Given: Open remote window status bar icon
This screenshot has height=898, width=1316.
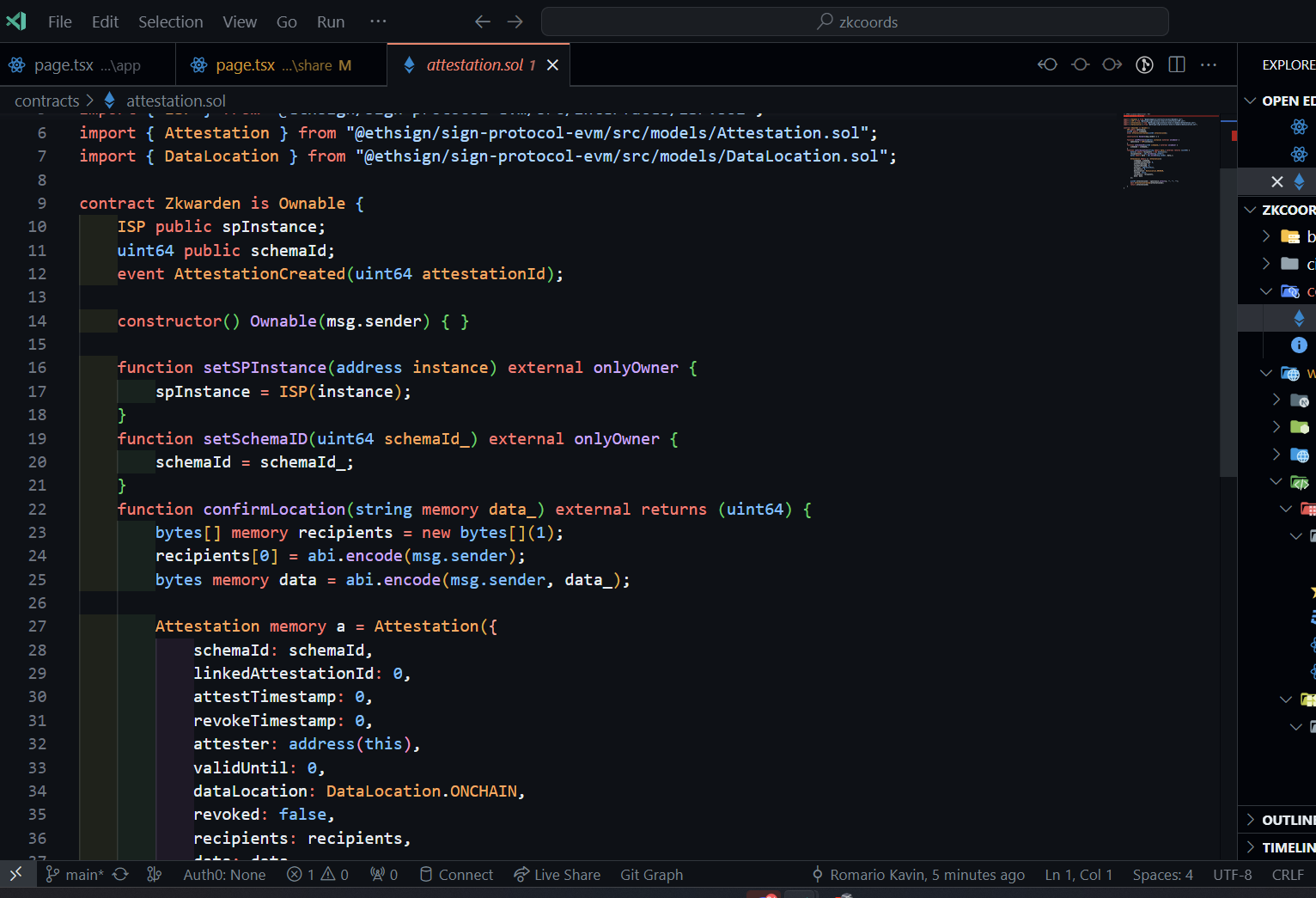Looking at the screenshot, I should click(x=16, y=874).
